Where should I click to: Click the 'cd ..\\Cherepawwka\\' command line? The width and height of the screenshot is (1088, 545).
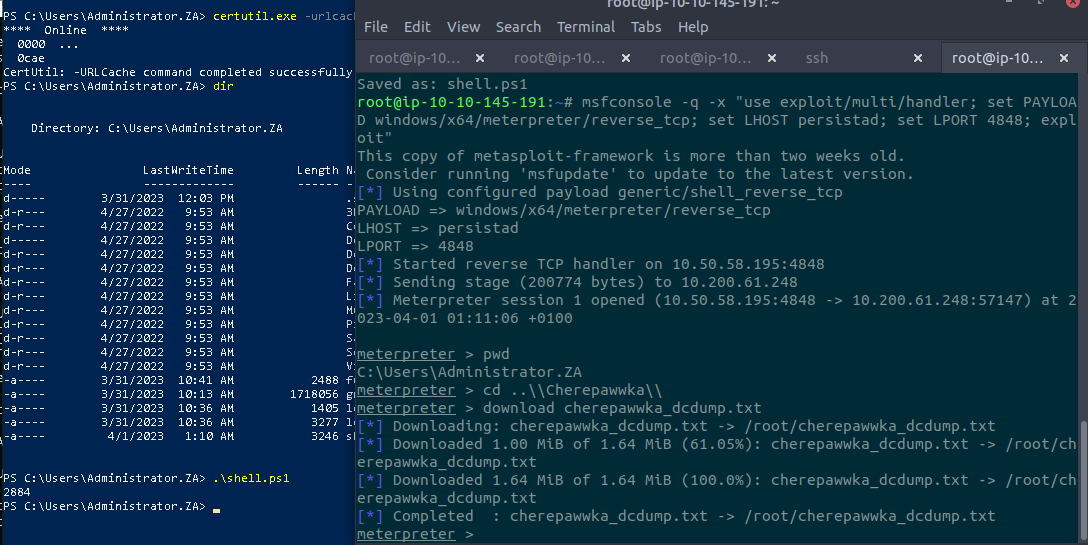pyautogui.click(x=509, y=390)
